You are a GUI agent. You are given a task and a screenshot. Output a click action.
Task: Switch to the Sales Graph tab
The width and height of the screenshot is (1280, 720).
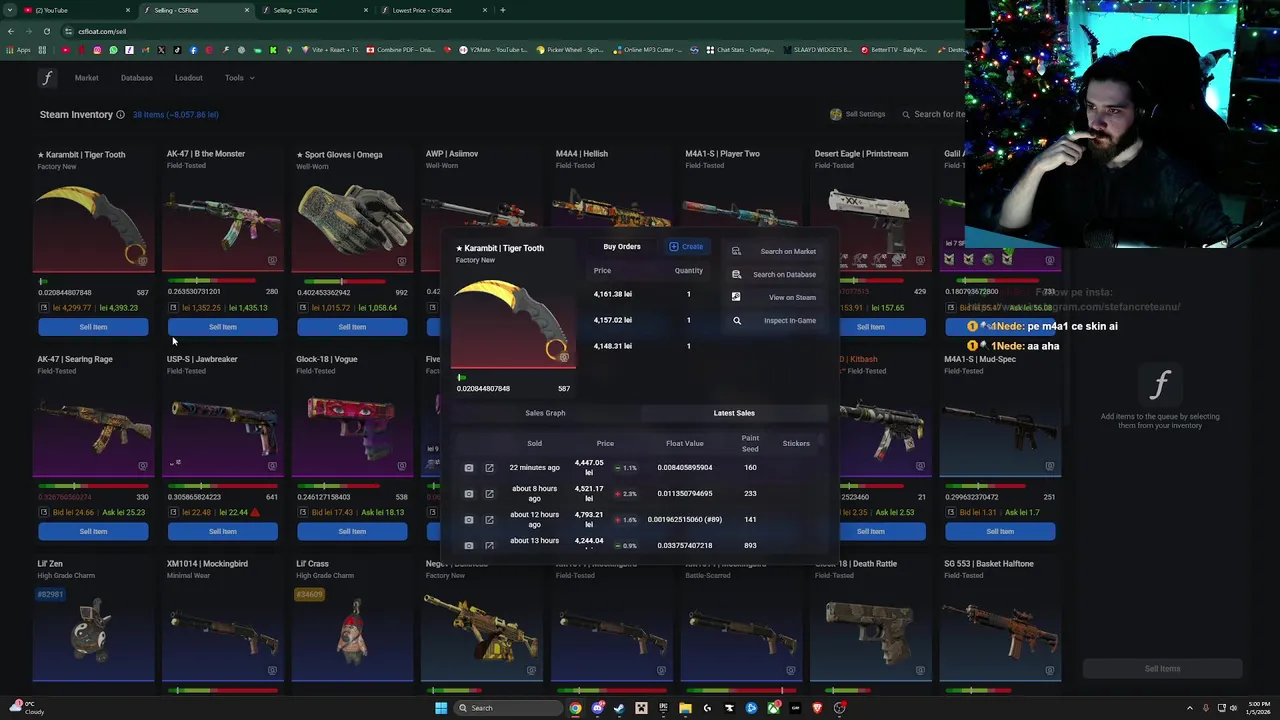[x=545, y=413]
